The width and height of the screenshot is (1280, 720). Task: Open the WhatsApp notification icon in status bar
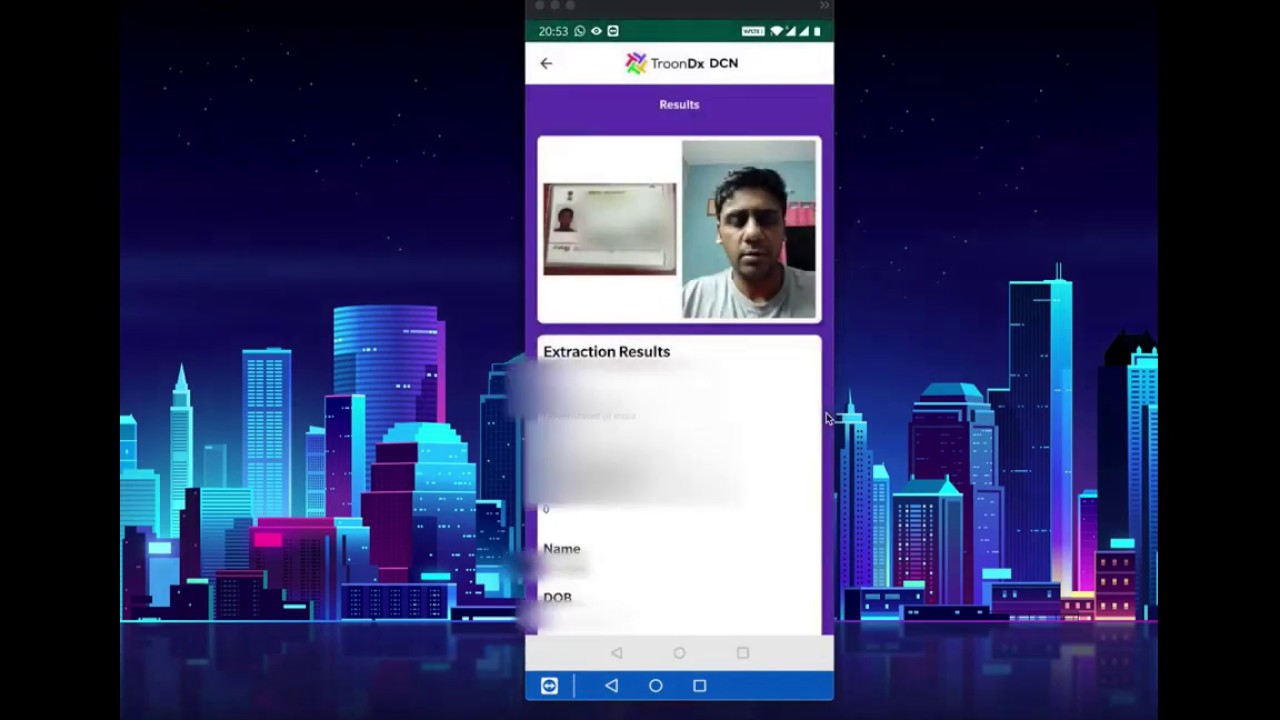click(x=579, y=31)
